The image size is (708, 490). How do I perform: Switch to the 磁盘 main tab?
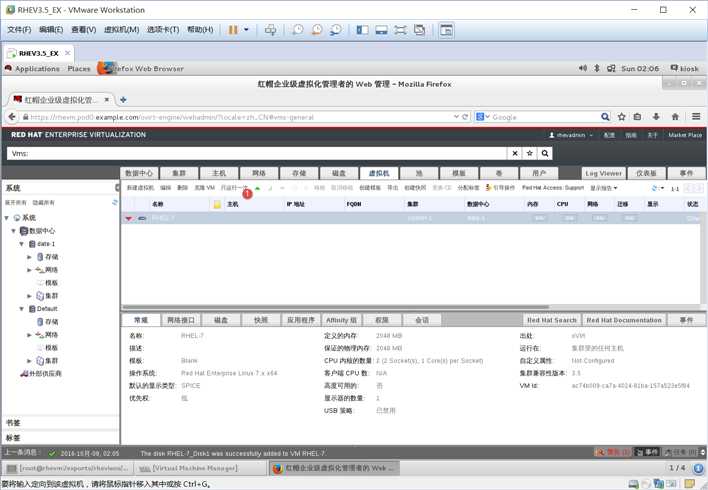coord(339,173)
